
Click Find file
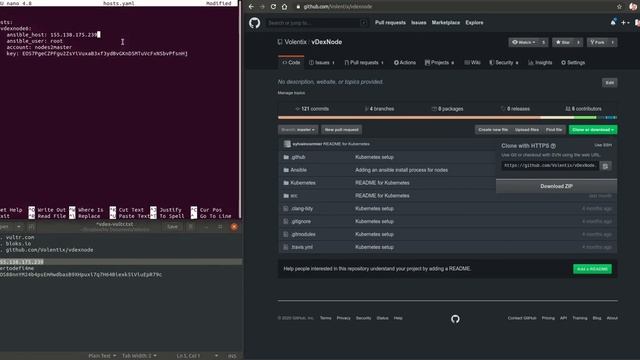554,130
